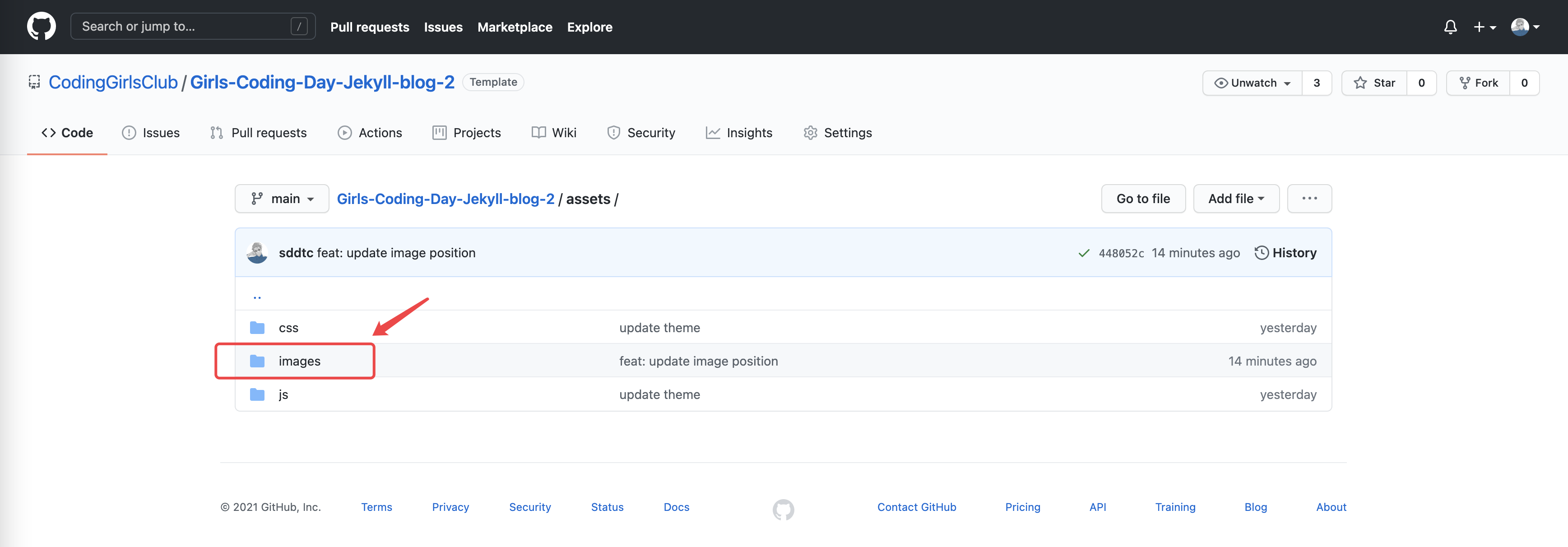Click the commit status green checkmark
This screenshot has width=1568, height=547.
coord(1084,253)
